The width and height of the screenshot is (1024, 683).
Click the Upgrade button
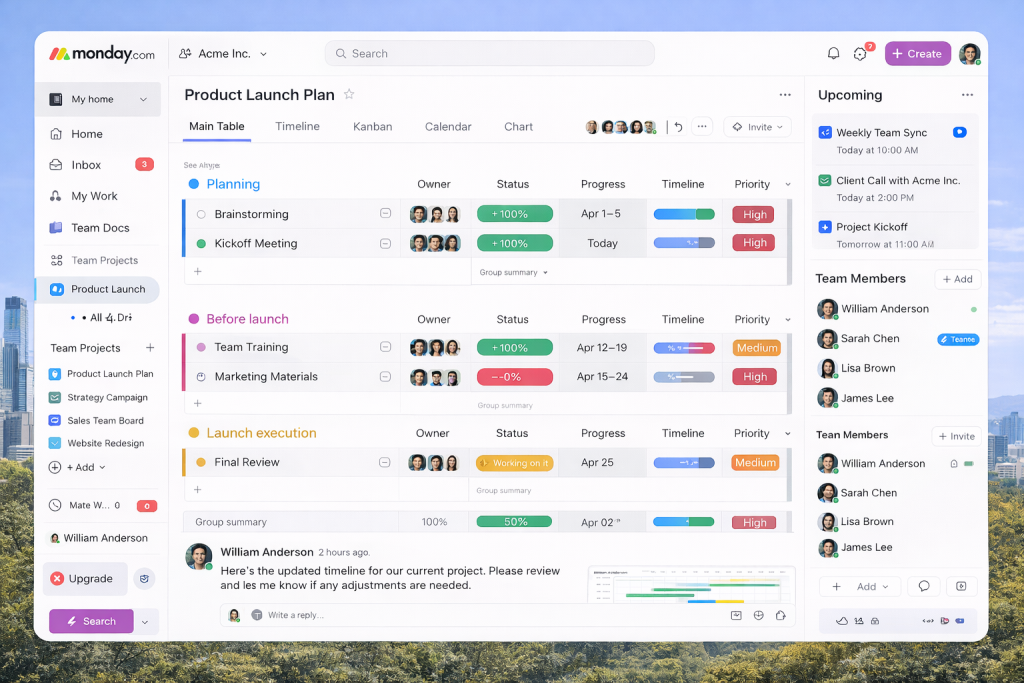pos(85,578)
